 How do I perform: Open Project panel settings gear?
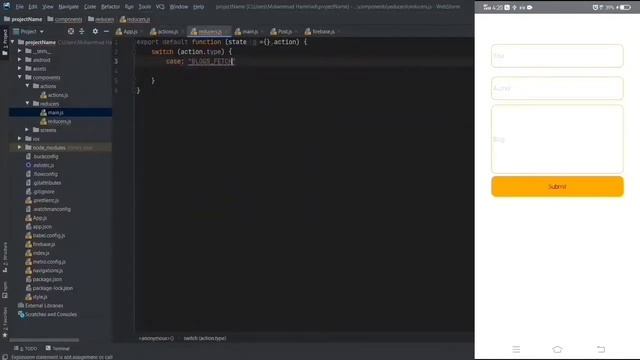(x=95, y=31)
